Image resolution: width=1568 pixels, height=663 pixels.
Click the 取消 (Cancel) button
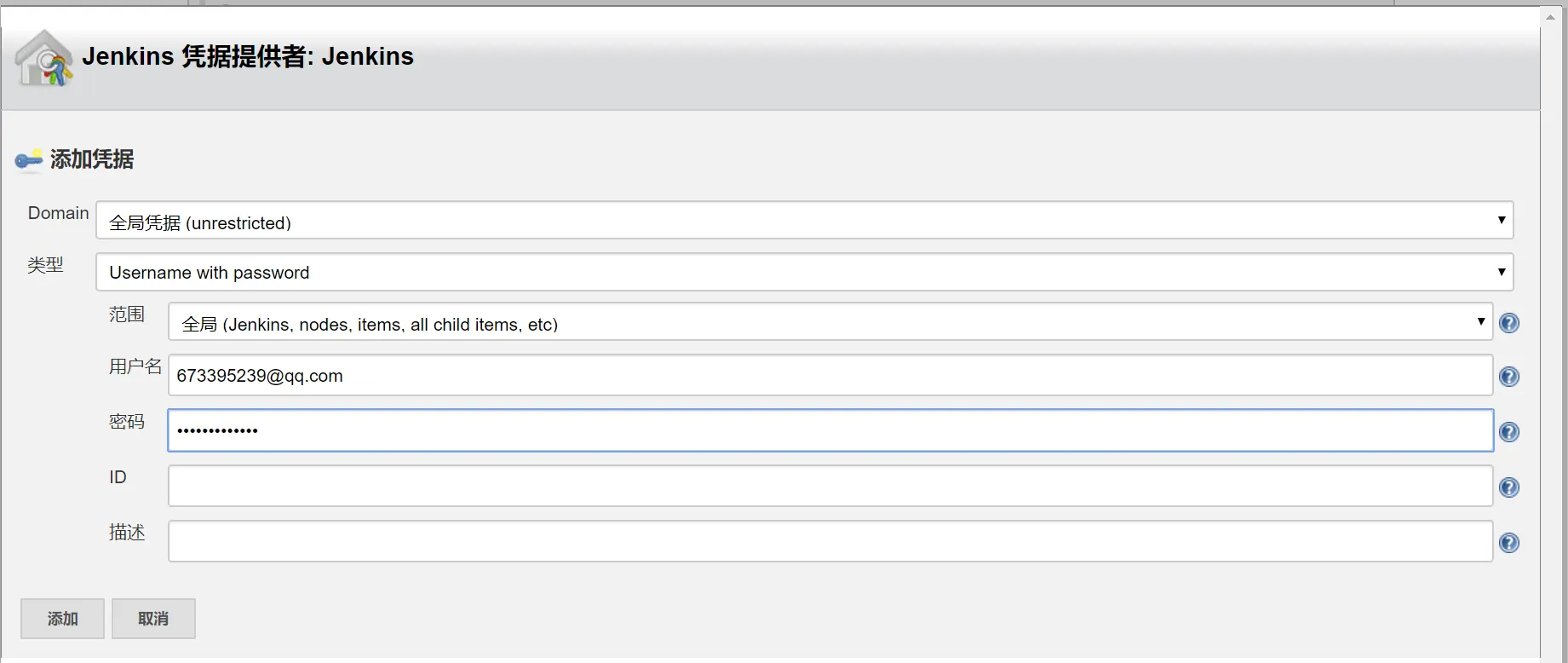tap(153, 619)
